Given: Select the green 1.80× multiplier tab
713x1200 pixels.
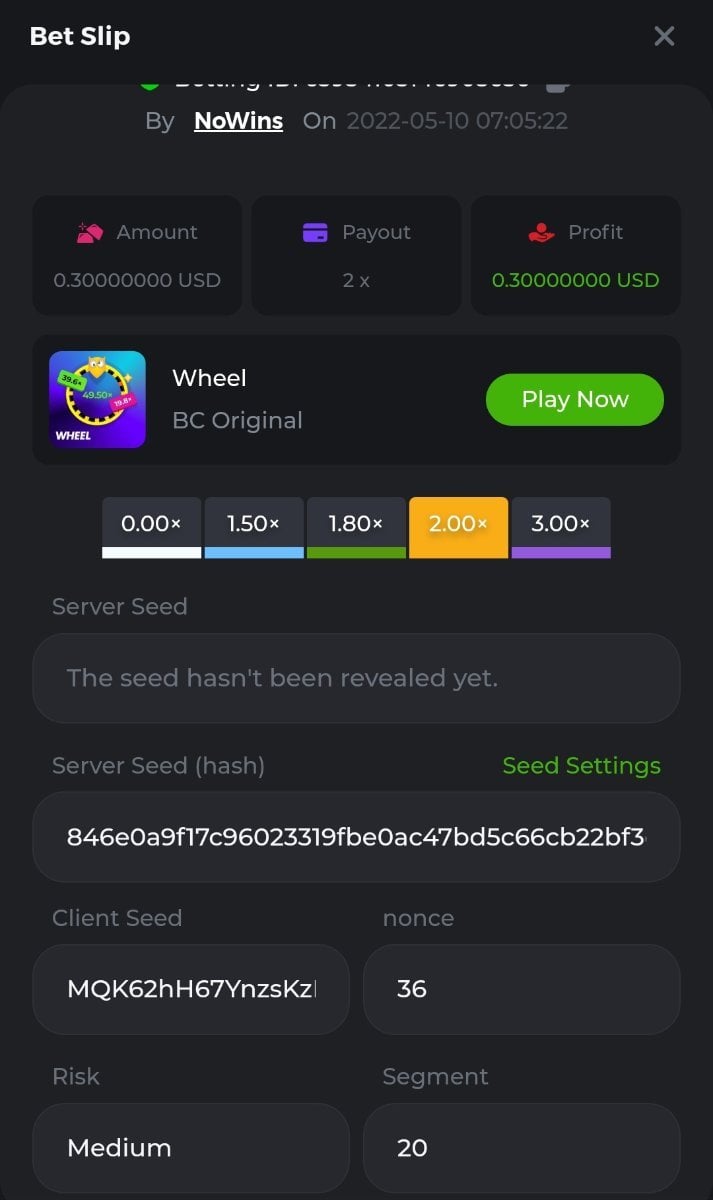Looking at the screenshot, I should (356, 527).
